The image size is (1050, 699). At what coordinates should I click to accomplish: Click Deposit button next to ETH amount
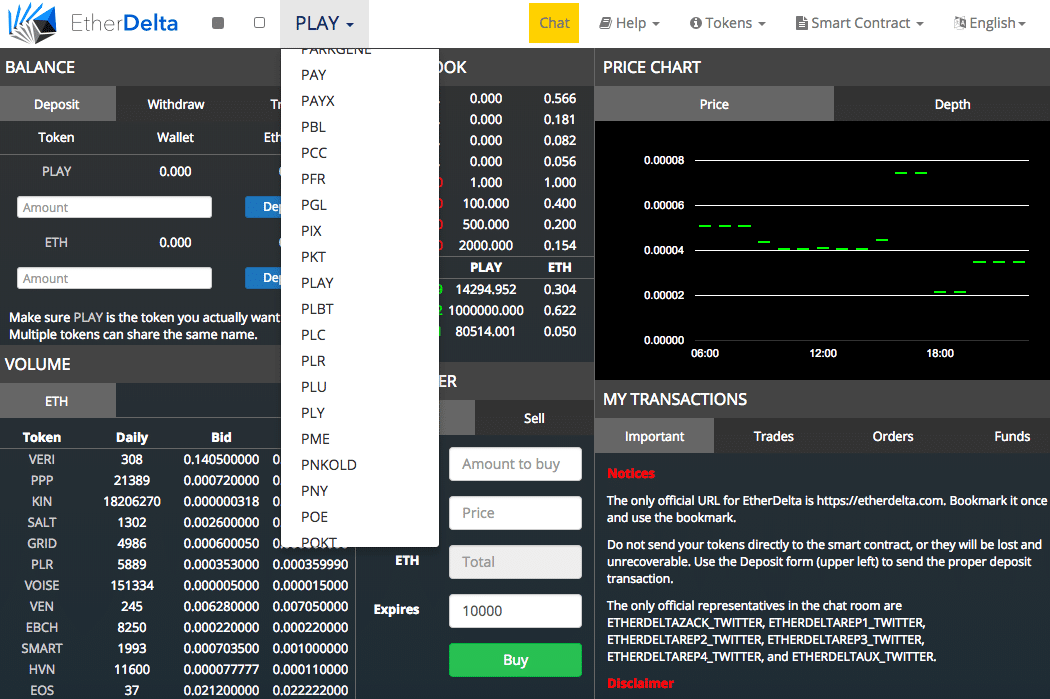point(263,278)
